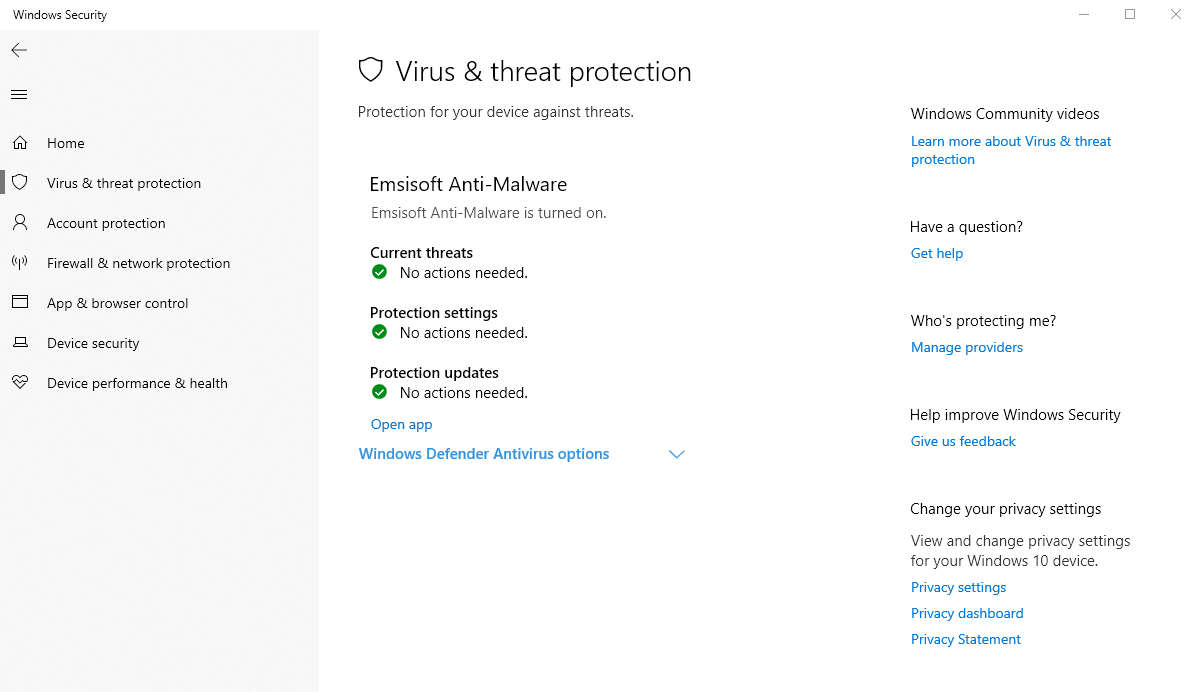
Task: Expand Windows Defender Antivirus options chevron
Action: [676, 454]
